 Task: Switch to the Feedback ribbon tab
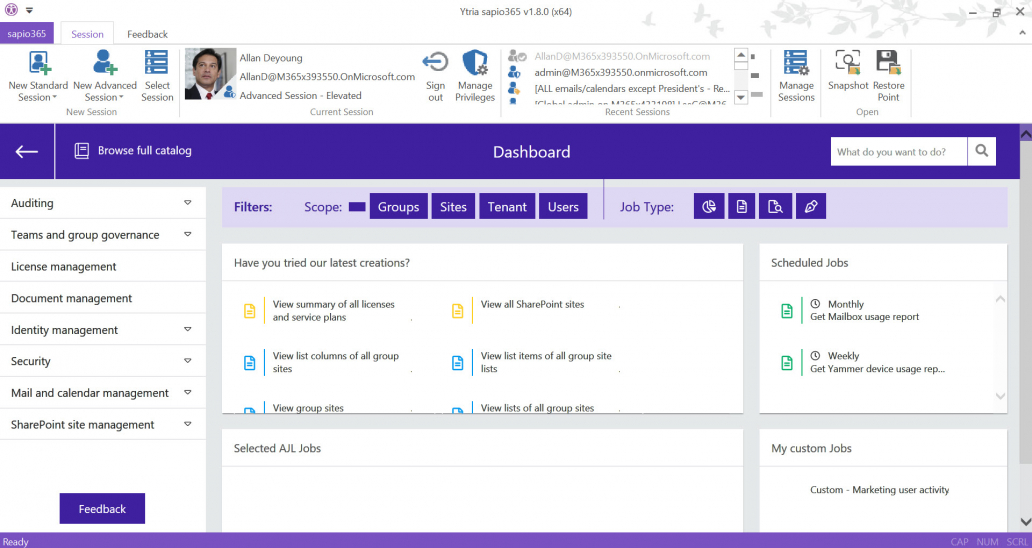[x=147, y=34]
